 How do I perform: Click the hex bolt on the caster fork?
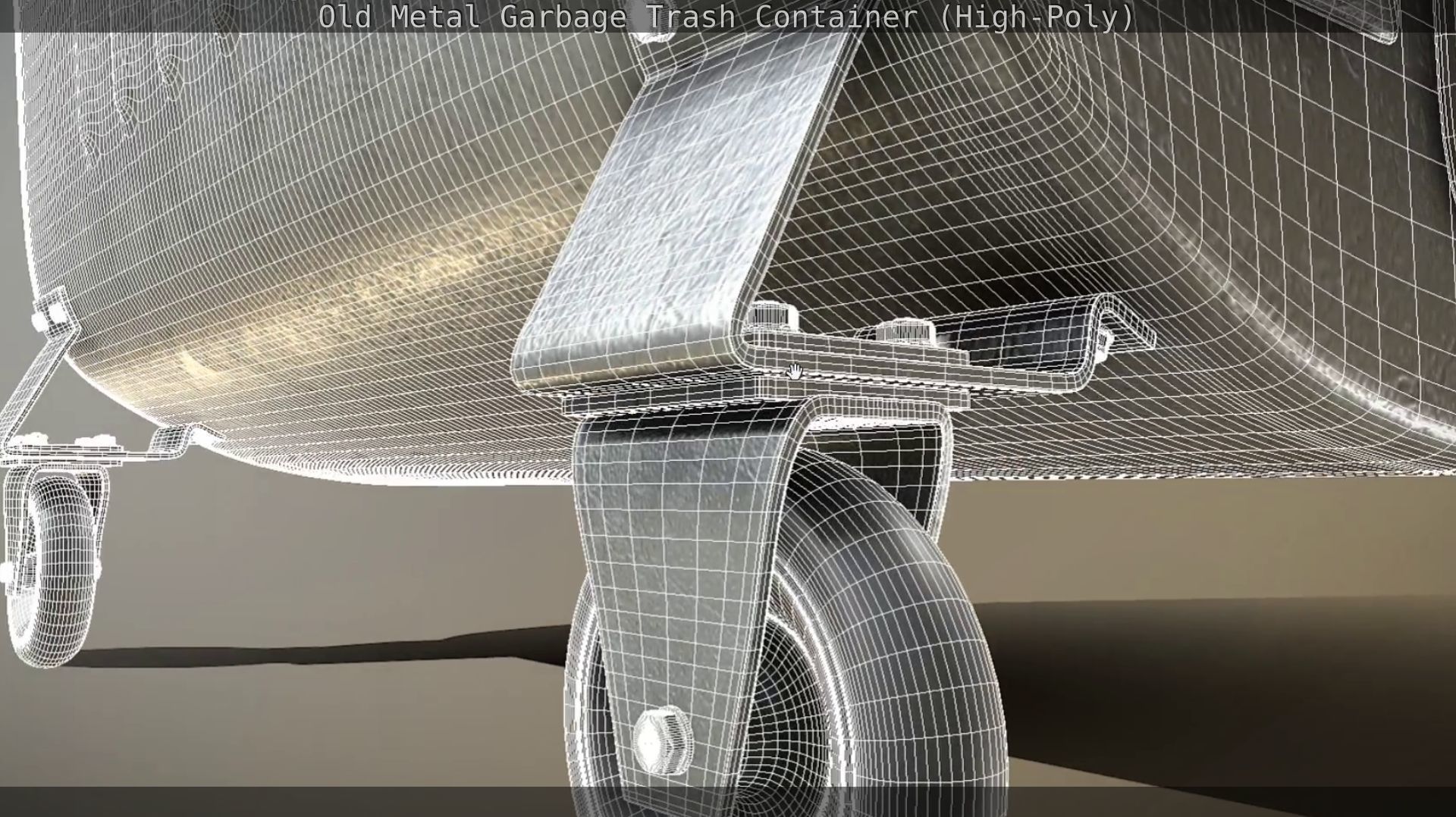[x=662, y=741]
